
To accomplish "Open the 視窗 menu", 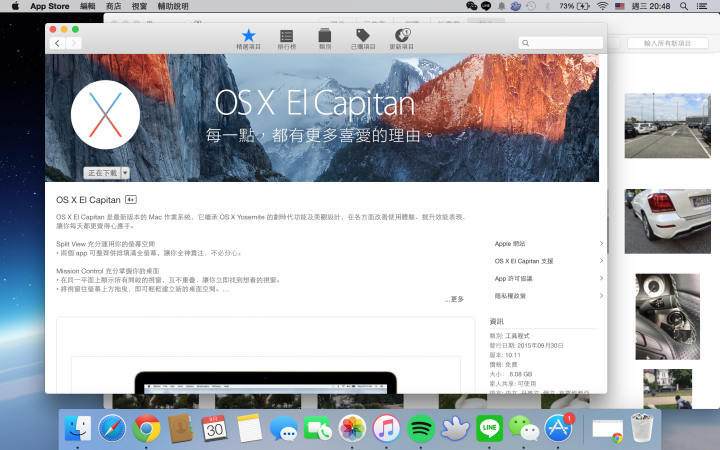I will [x=139, y=6].
